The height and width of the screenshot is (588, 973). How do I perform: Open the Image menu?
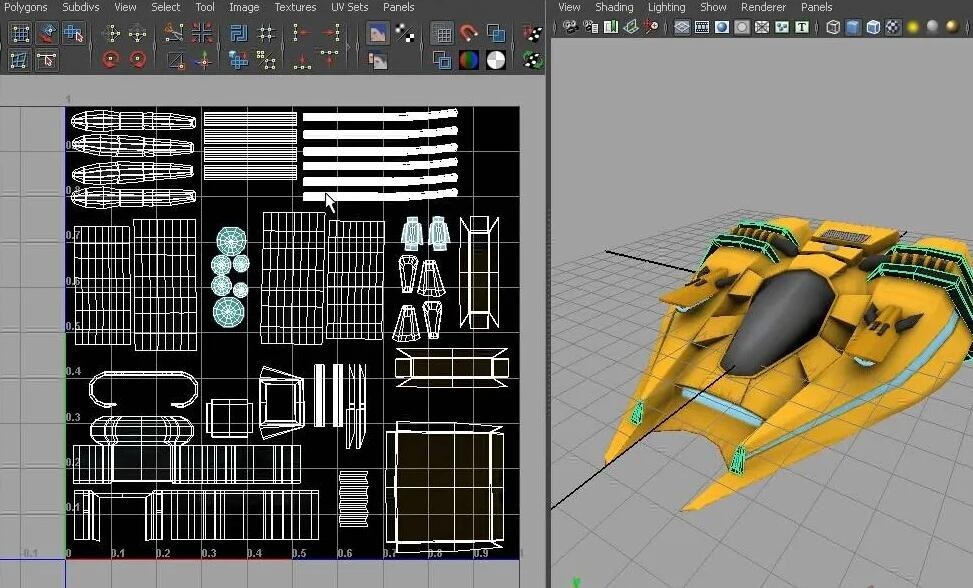click(244, 7)
